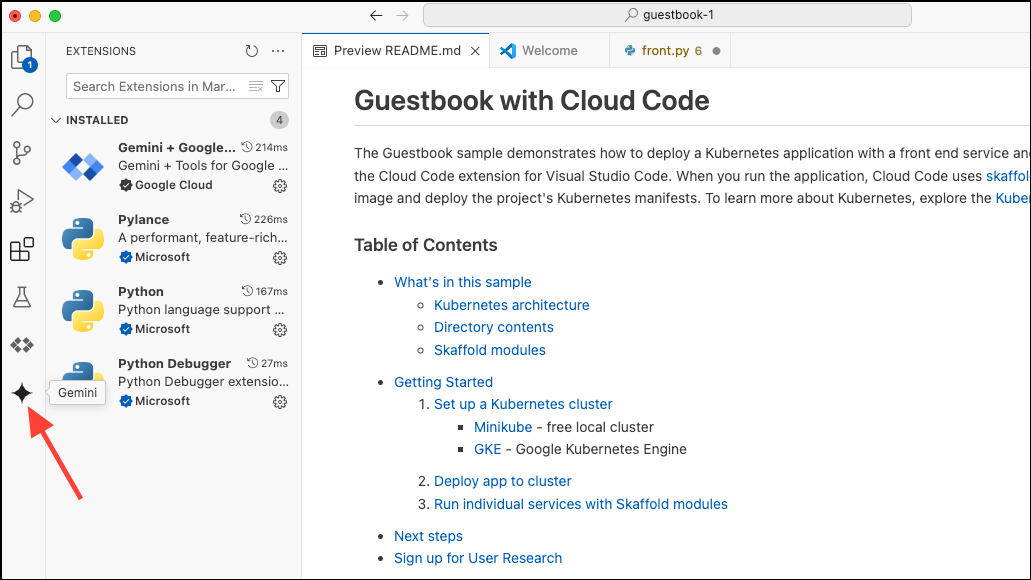Click the Extensions activity bar icon
This screenshot has height=580, width=1031.
point(22,249)
